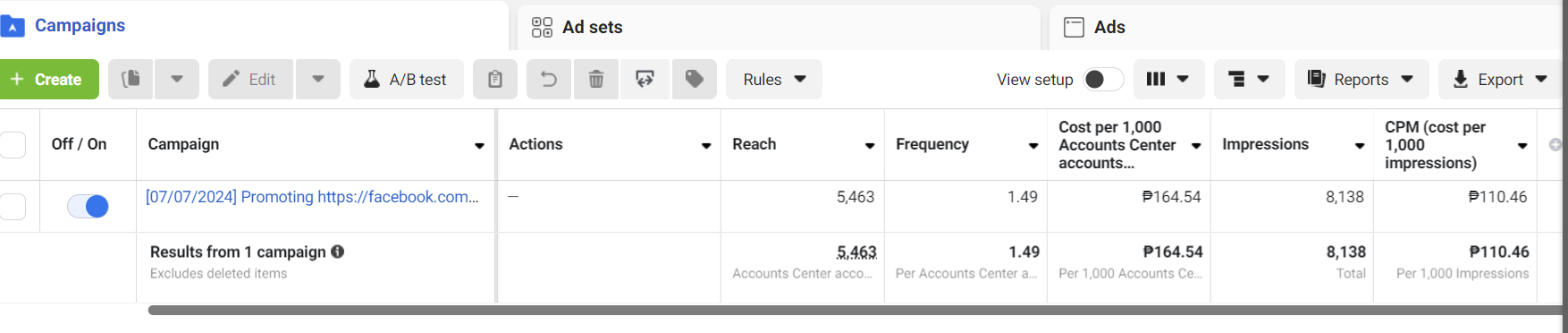Click the duplicate campaign icon

[x=131, y=79]
